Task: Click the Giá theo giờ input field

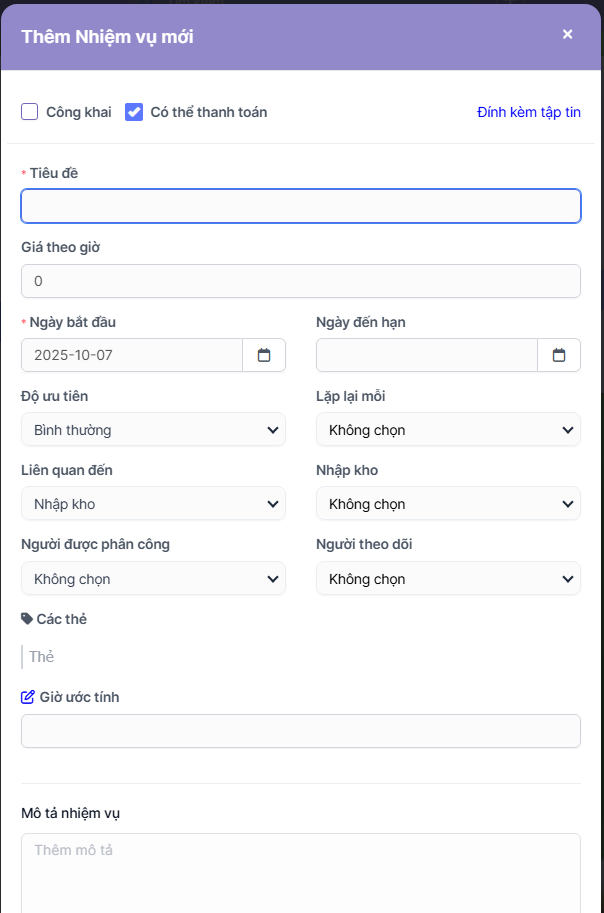Action: pyautogui.click(x=300, y=281)
